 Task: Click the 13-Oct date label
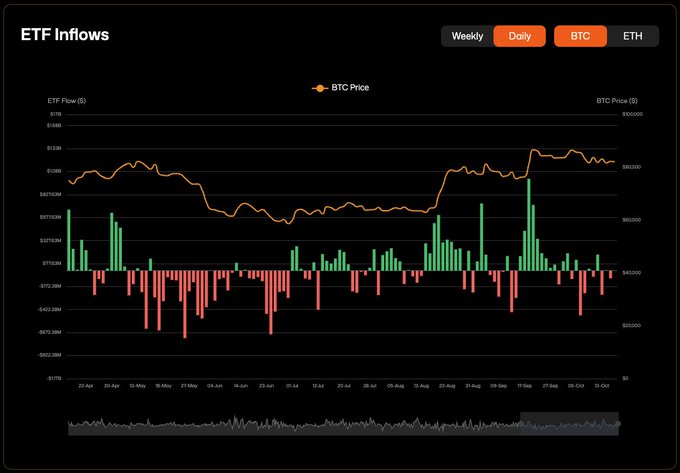tap(602, 386)
